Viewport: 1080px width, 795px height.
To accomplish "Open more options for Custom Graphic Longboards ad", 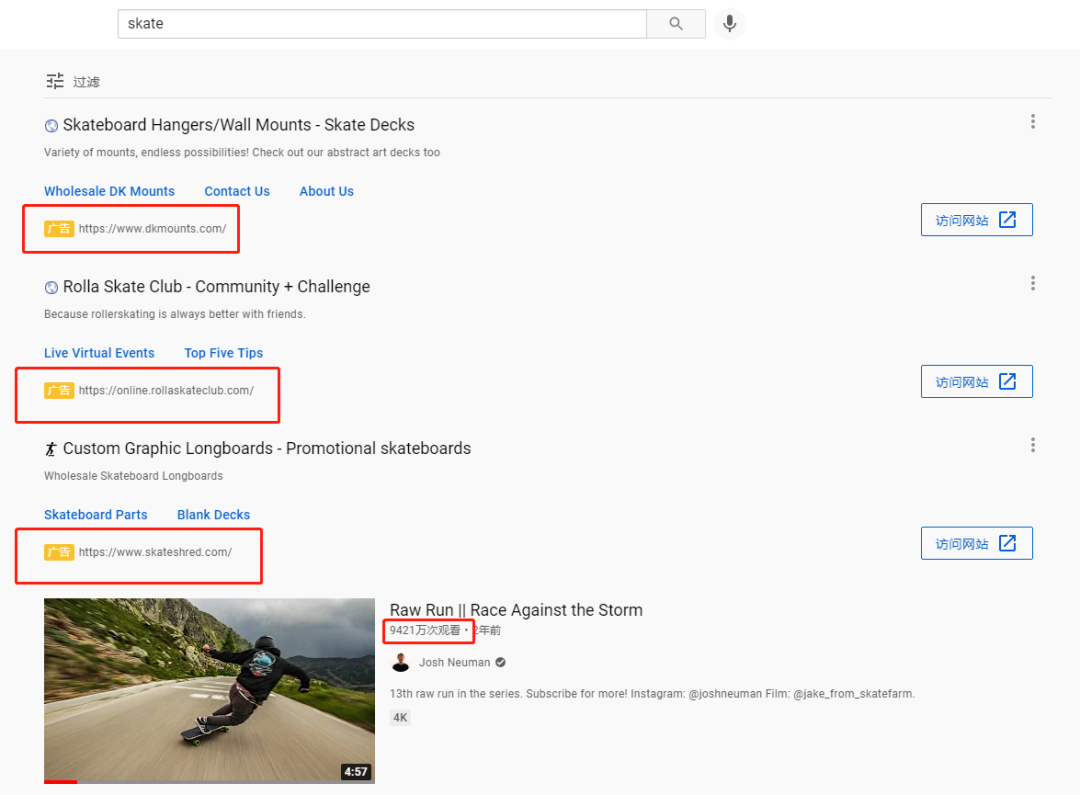I will click(x=1032, y=445).
